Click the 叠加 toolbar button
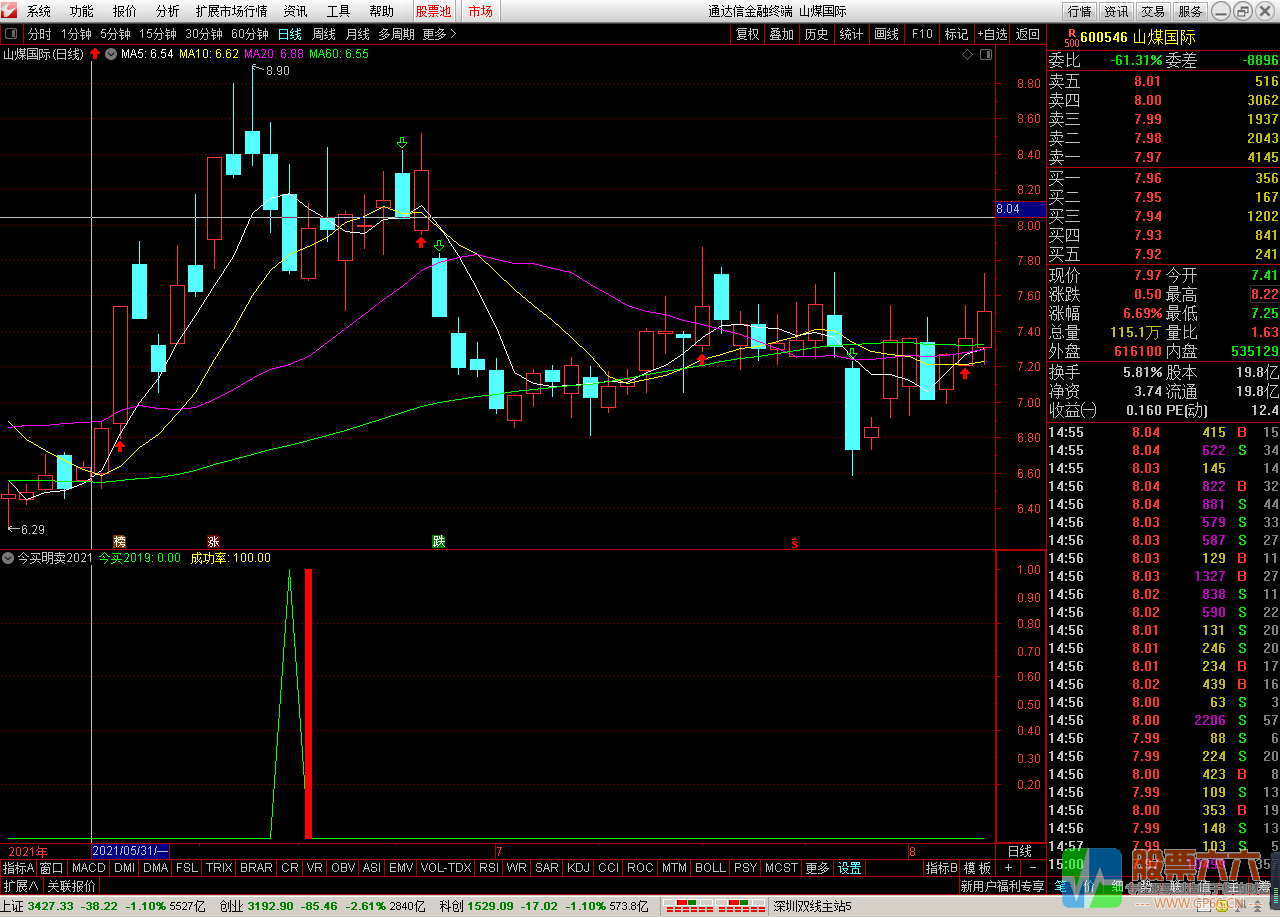Viewport: 1280px width, 918px height. (781, 33)
